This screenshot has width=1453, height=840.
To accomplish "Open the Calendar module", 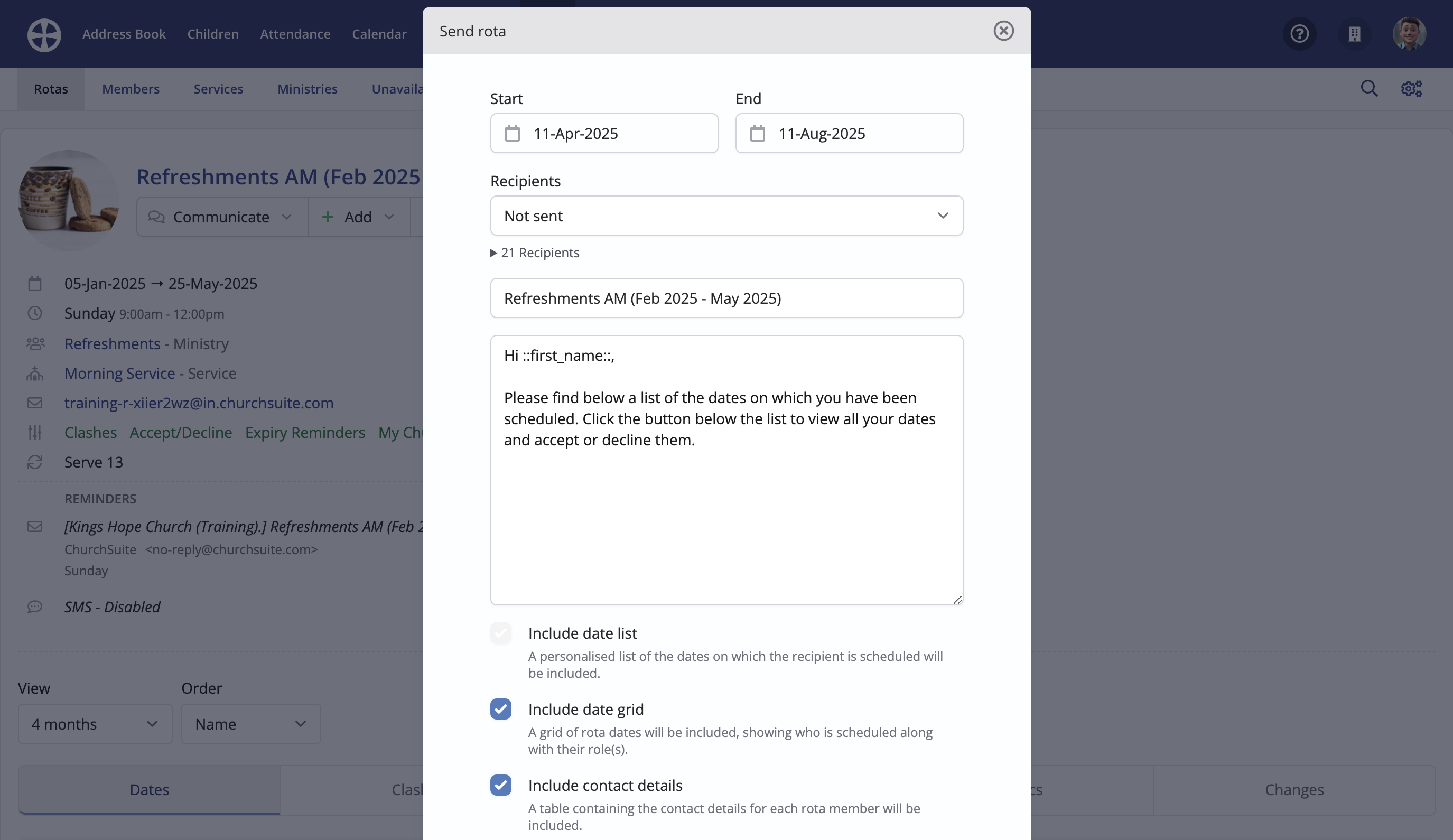I will tap(379, 34).
